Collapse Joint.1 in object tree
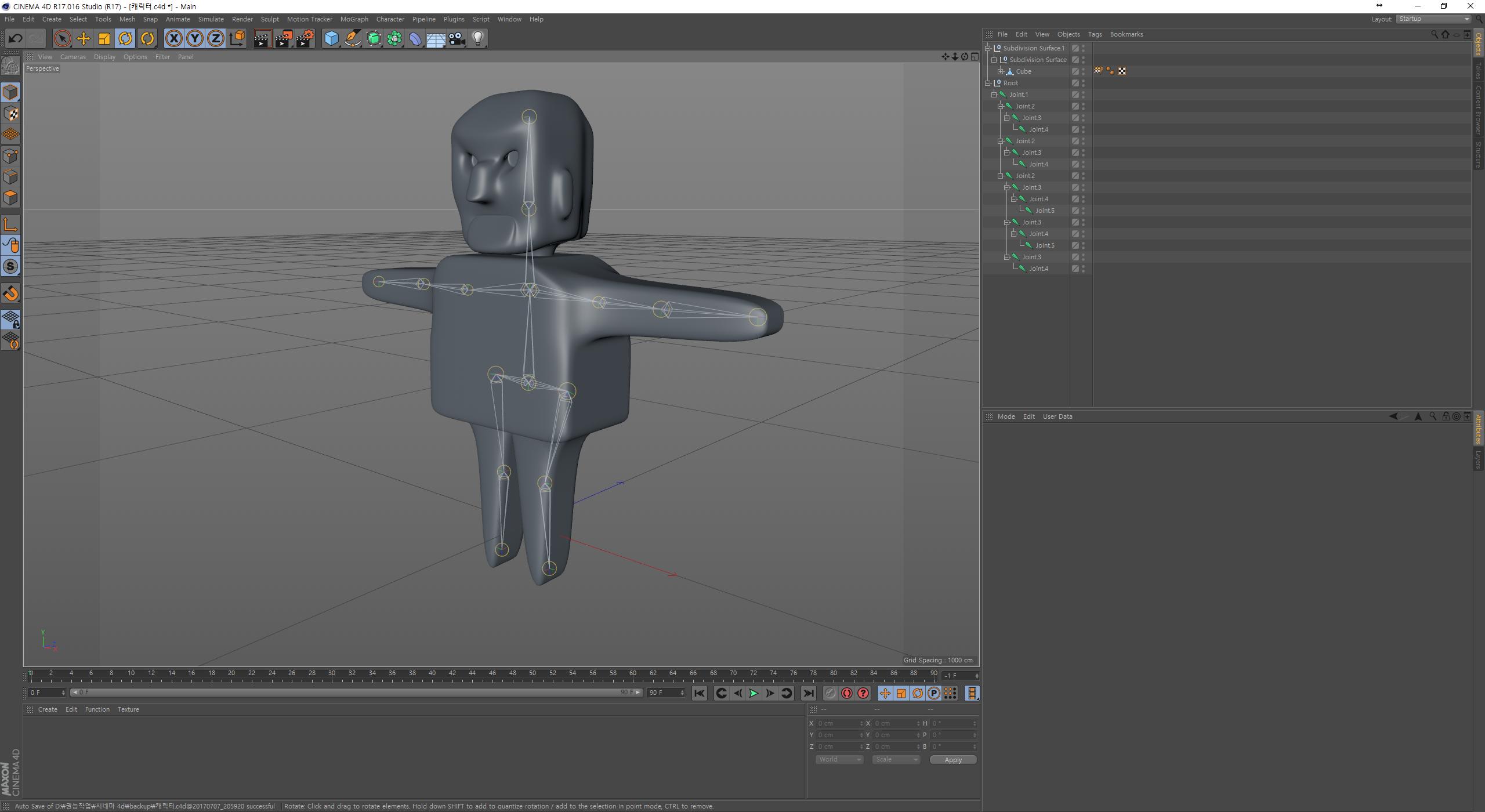 coord(994,95)
